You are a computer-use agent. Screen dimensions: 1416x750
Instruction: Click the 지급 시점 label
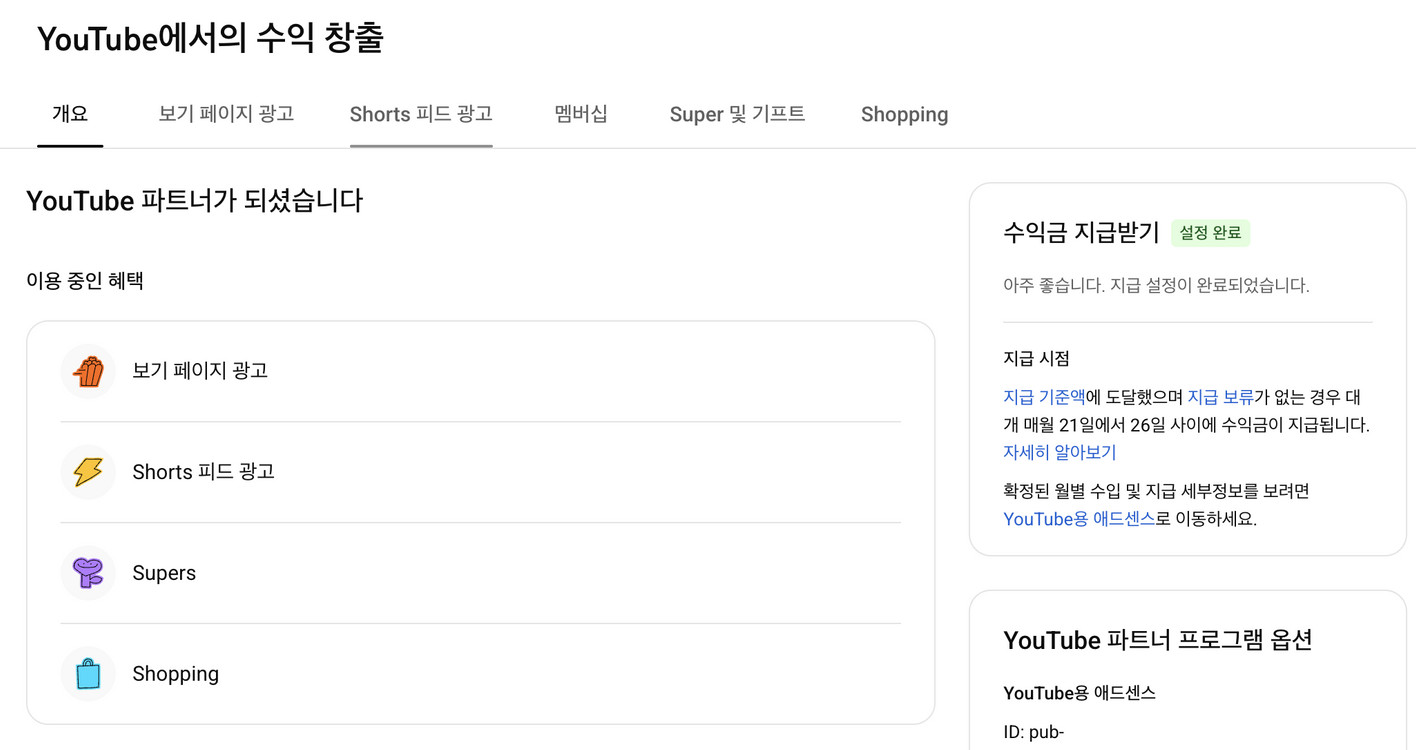[1036, 358]
